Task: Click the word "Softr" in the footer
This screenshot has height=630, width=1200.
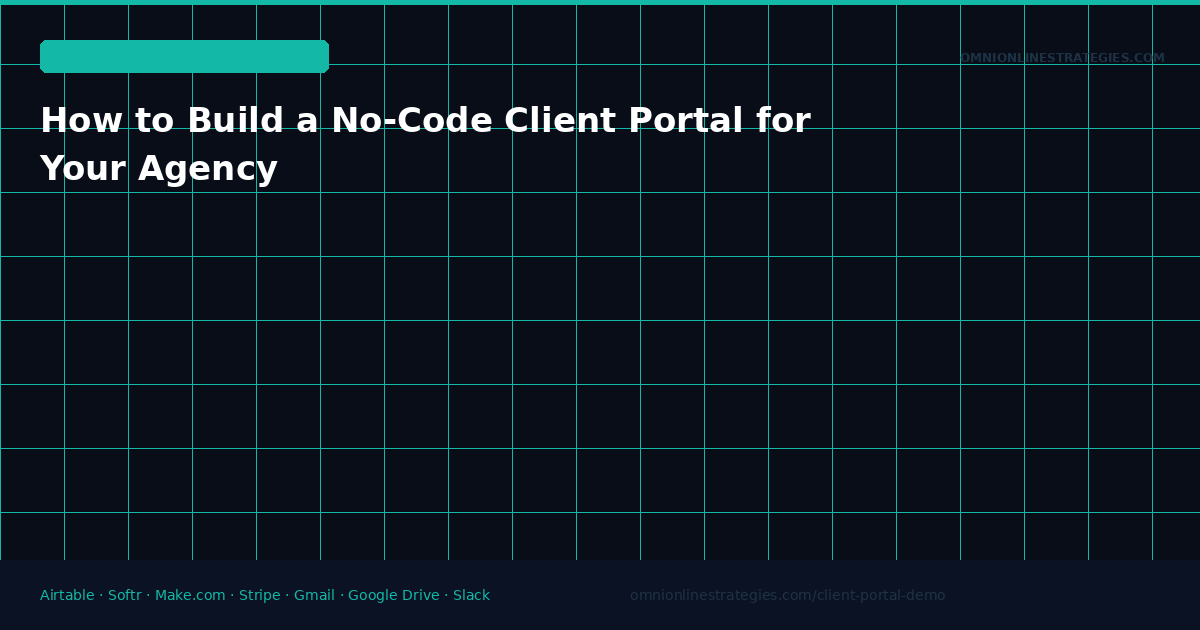Action: coord(125,596)
